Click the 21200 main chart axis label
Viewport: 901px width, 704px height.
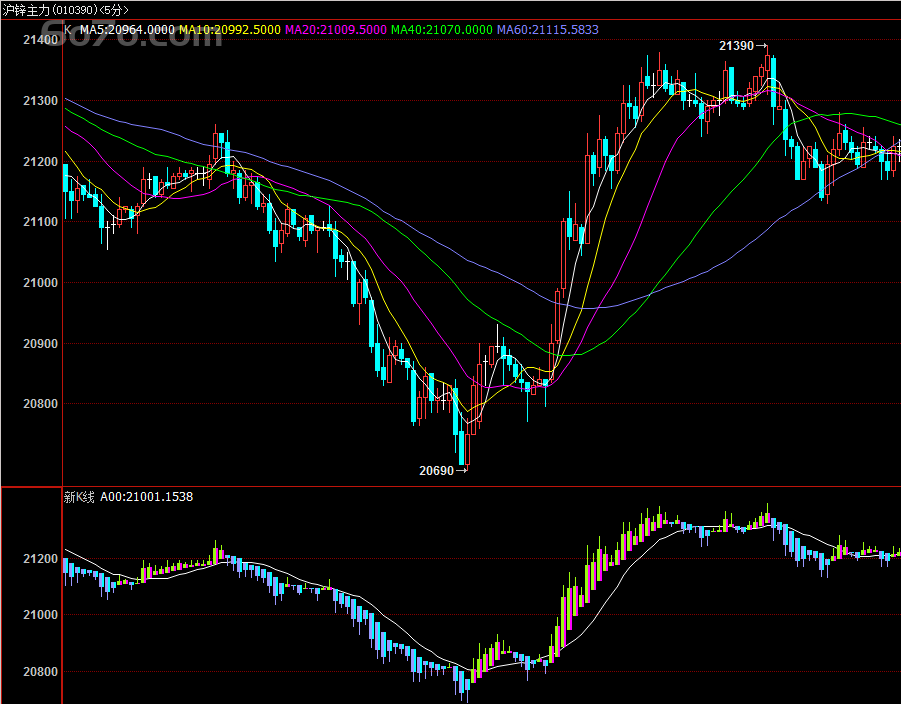pyautogui.click(x=40, y=161)
